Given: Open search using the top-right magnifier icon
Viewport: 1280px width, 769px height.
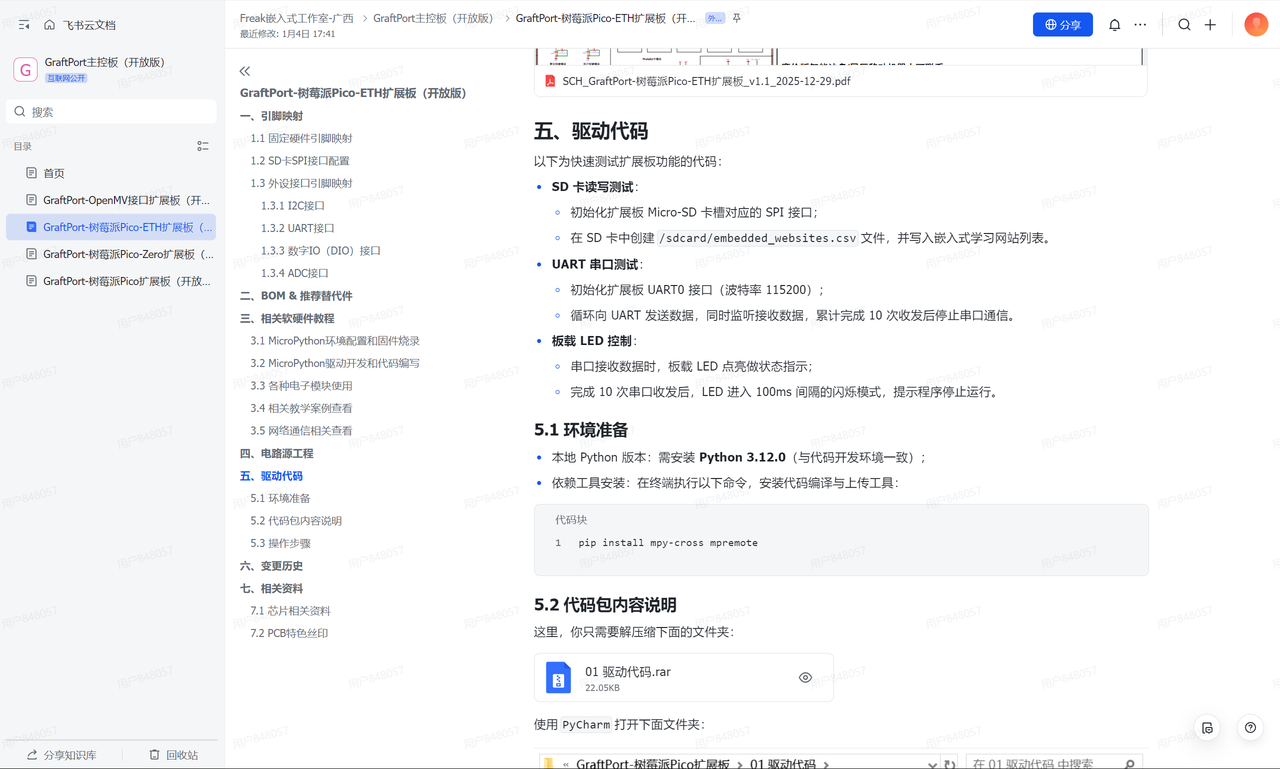Looking at the screenshot, I should point(1184,25).
